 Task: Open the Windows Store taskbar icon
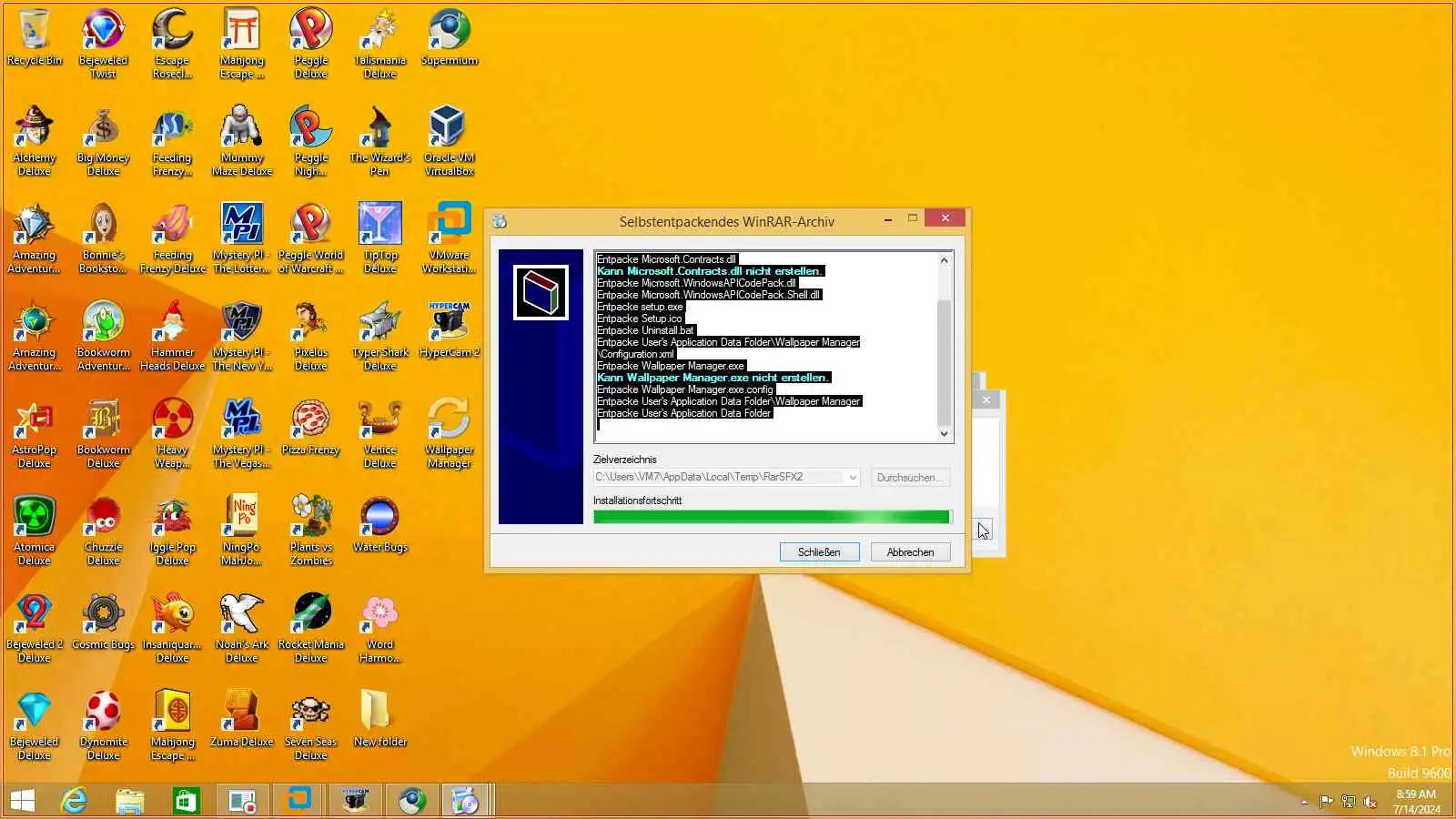click(x=187, y=801)
